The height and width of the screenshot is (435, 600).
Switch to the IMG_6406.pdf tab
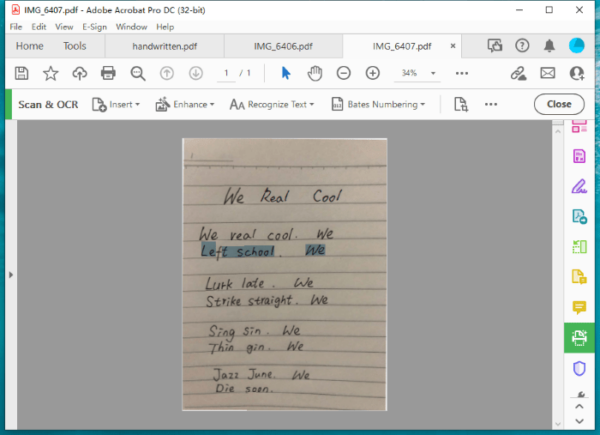tap(283, 46)
